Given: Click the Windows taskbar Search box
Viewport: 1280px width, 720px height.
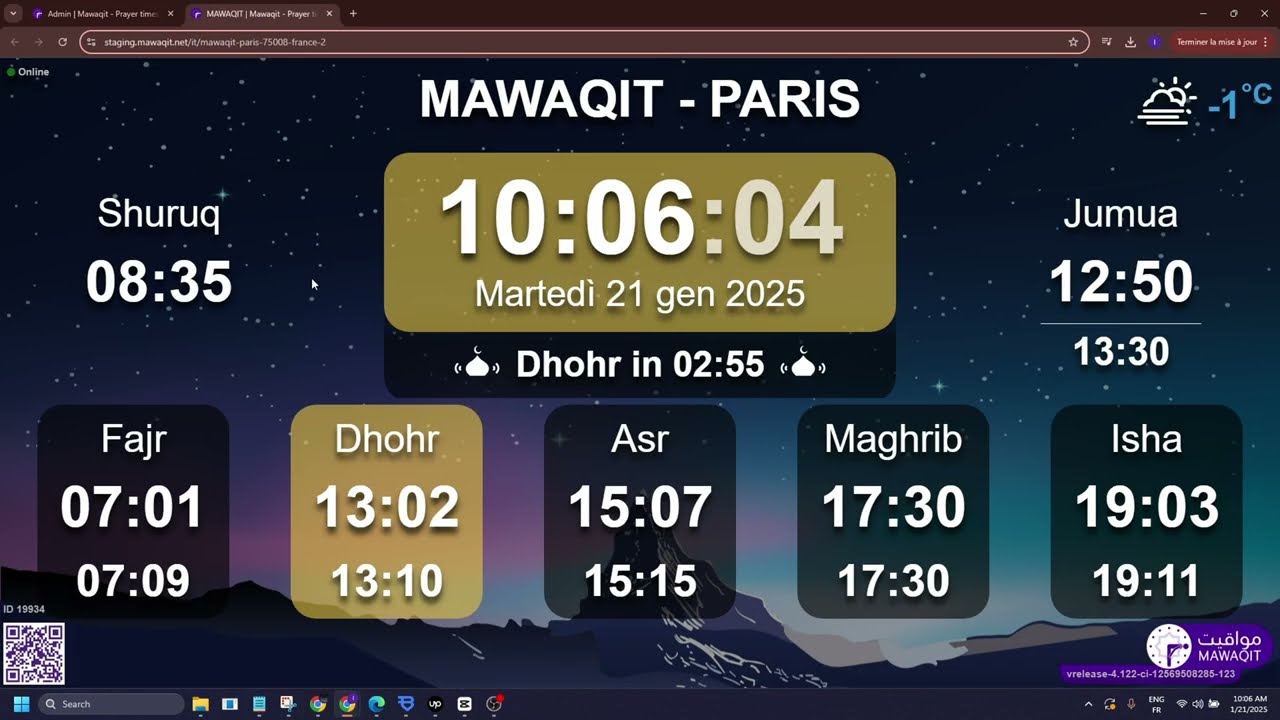Looking at the screenshot, I should point(111,704).
